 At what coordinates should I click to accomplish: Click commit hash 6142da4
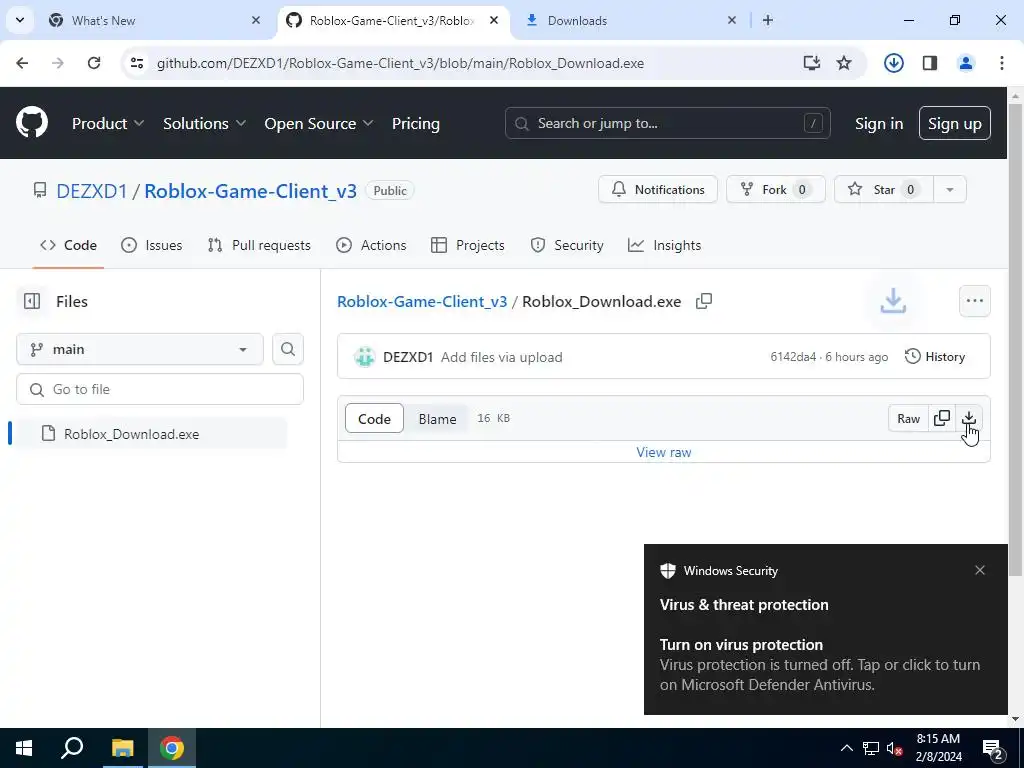793,357
